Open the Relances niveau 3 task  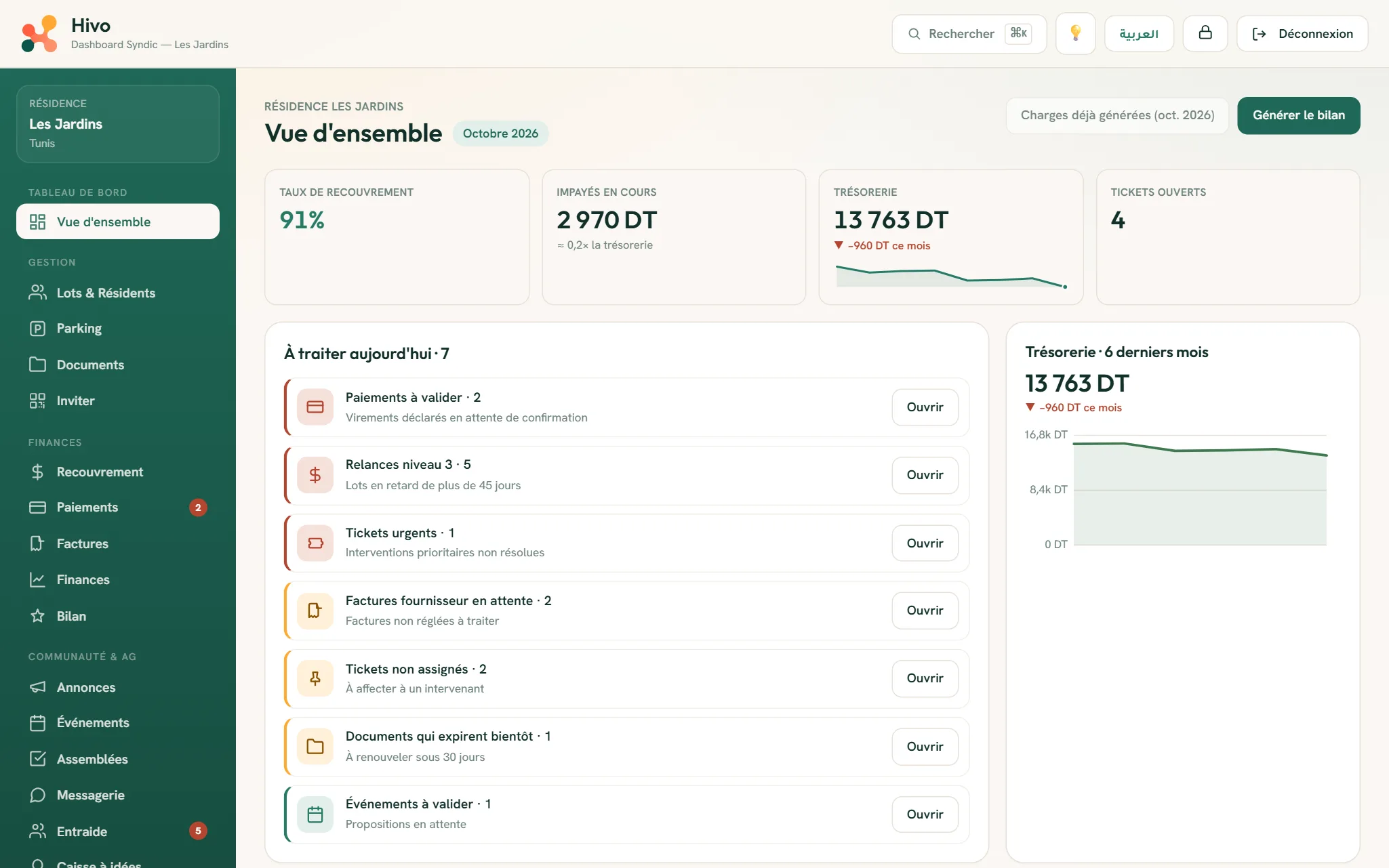(x=925, y=475)
